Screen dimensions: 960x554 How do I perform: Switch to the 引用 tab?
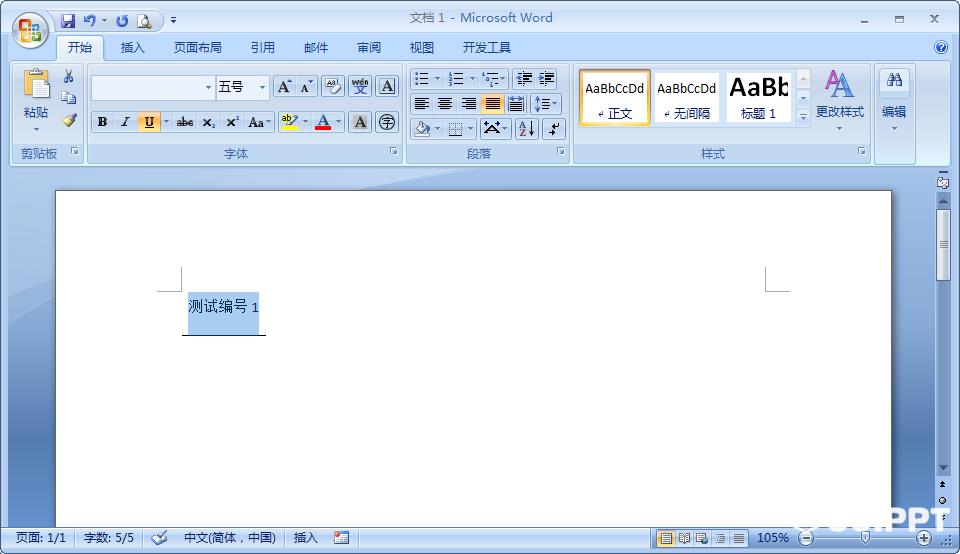click(x=263, y=47)
